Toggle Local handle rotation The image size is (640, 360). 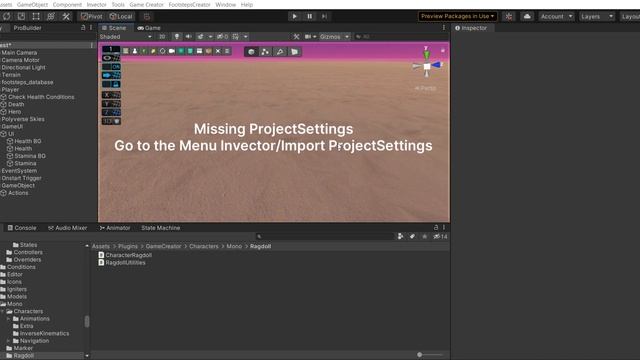121,16
